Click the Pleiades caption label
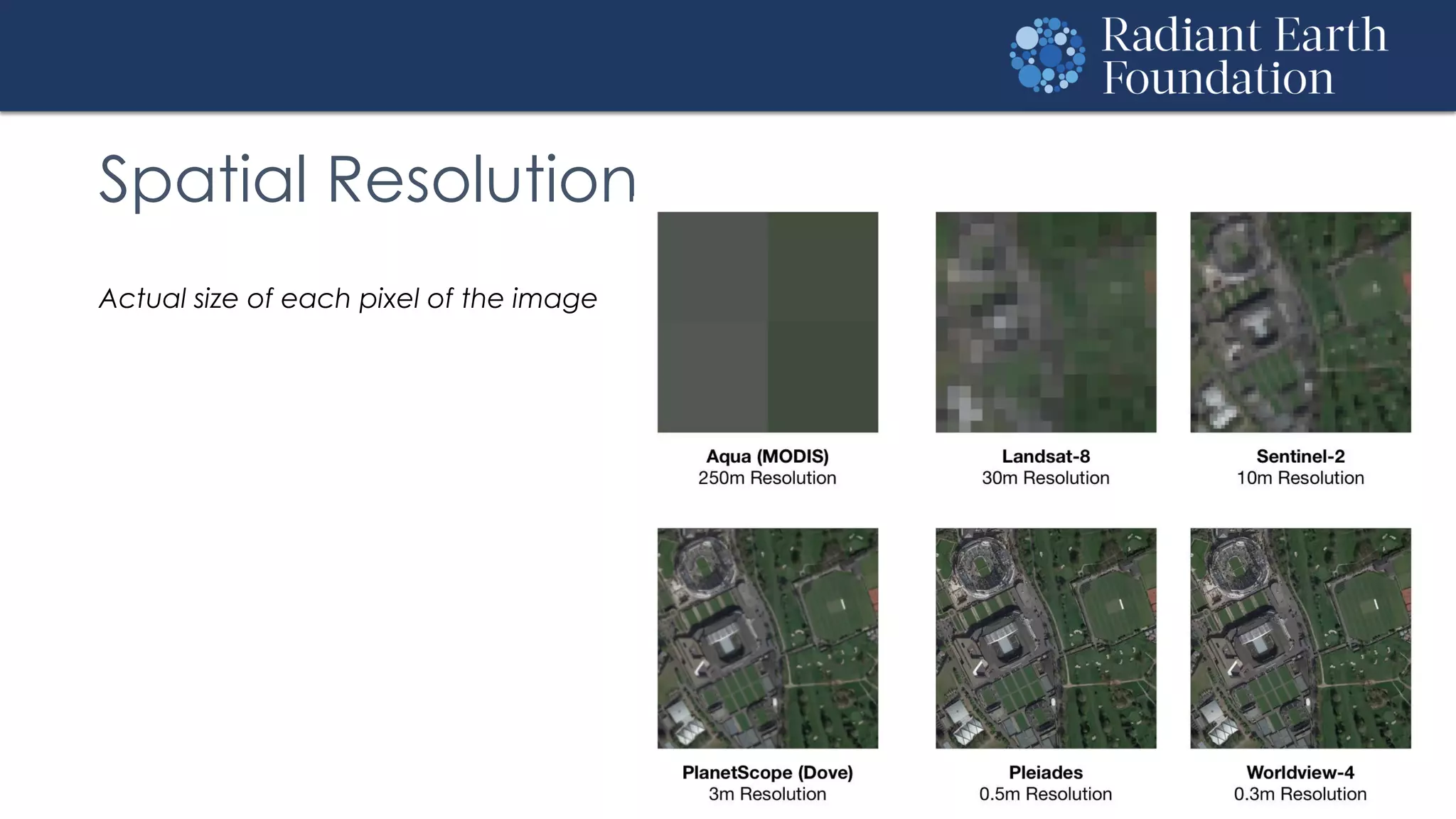Image resolution: width=1456 pixels, height=819 pixels. click(x=1046, y=773)
